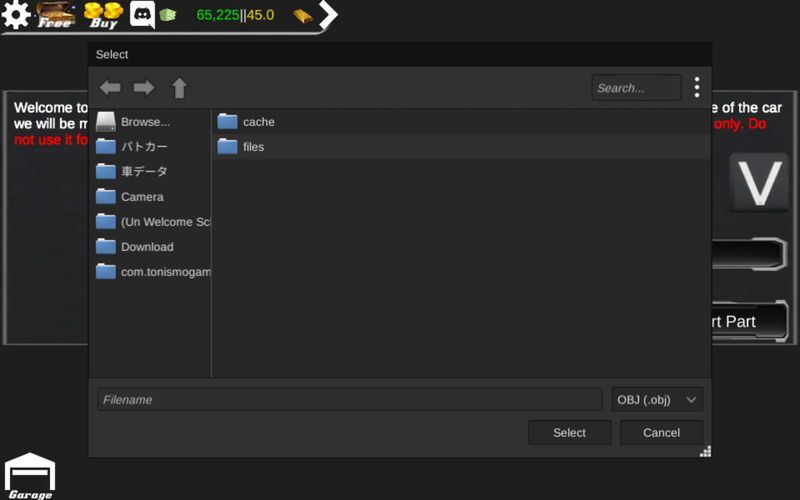The image size is (800, 500).
Task: Focus the Filename input field
Action: [349, 400]
